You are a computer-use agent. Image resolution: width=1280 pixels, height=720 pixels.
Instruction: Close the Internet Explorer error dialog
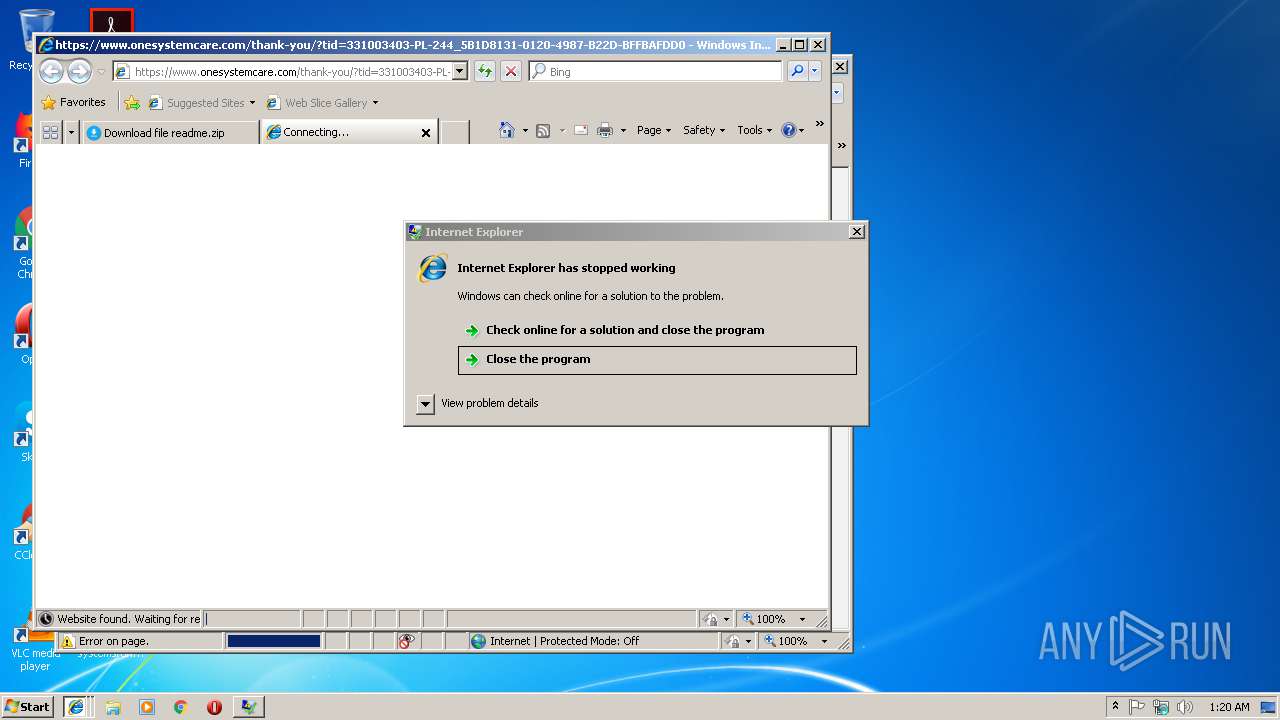[857, 232]
